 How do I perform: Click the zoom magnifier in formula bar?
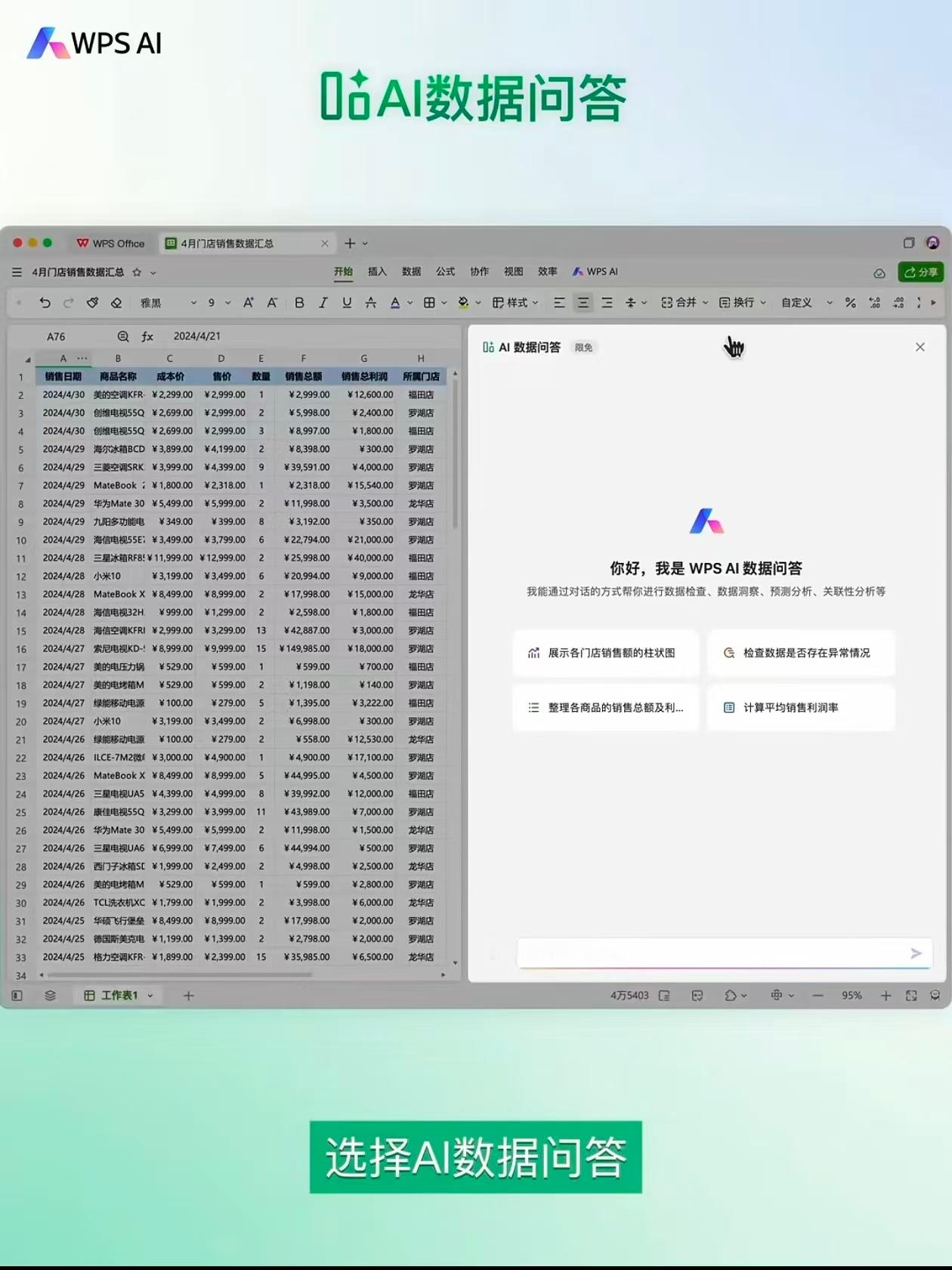point(123,336)
